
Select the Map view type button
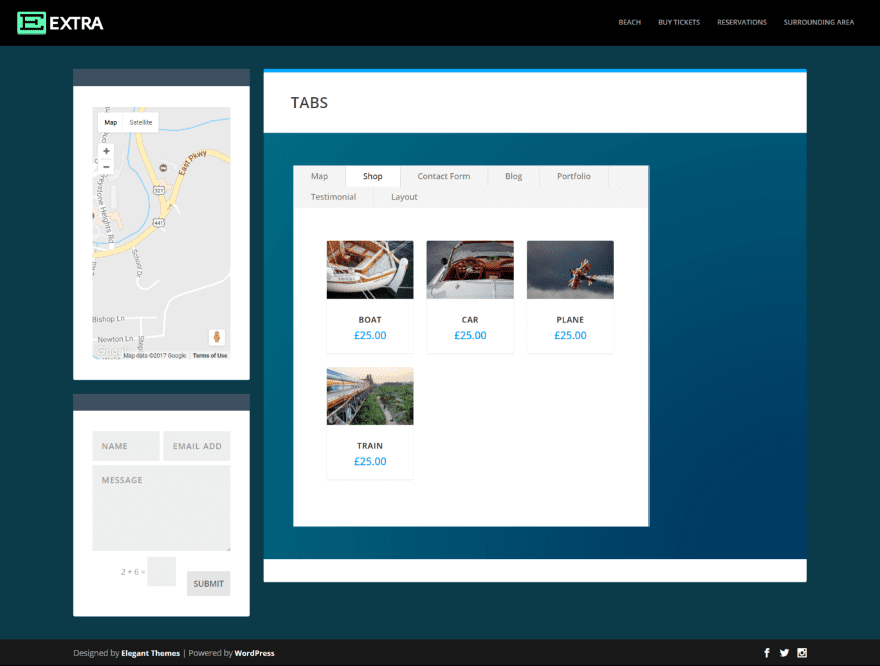[111, 122]
